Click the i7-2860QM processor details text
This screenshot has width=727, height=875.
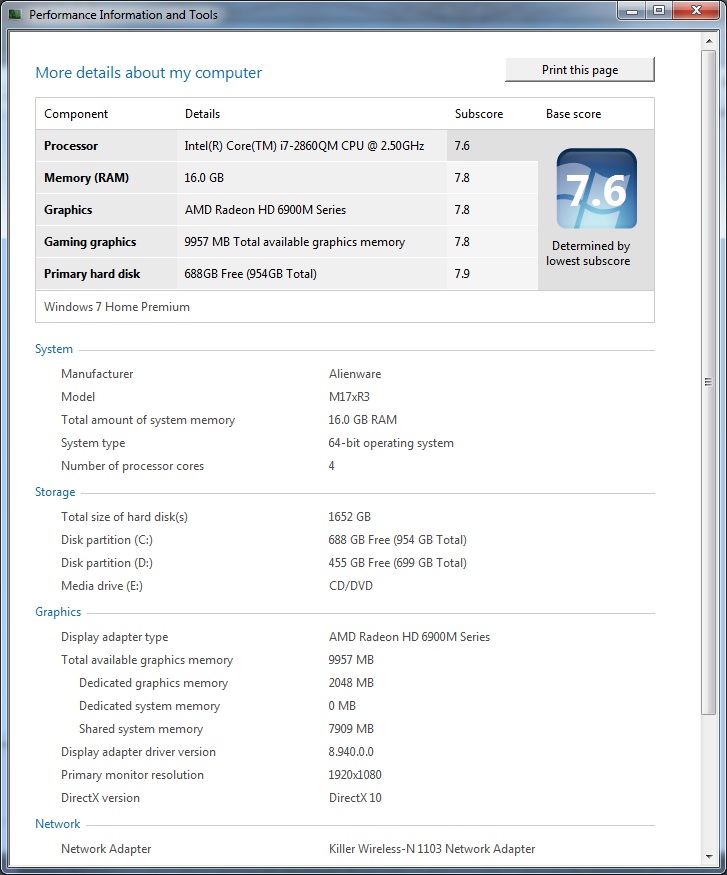coord(304,146)
